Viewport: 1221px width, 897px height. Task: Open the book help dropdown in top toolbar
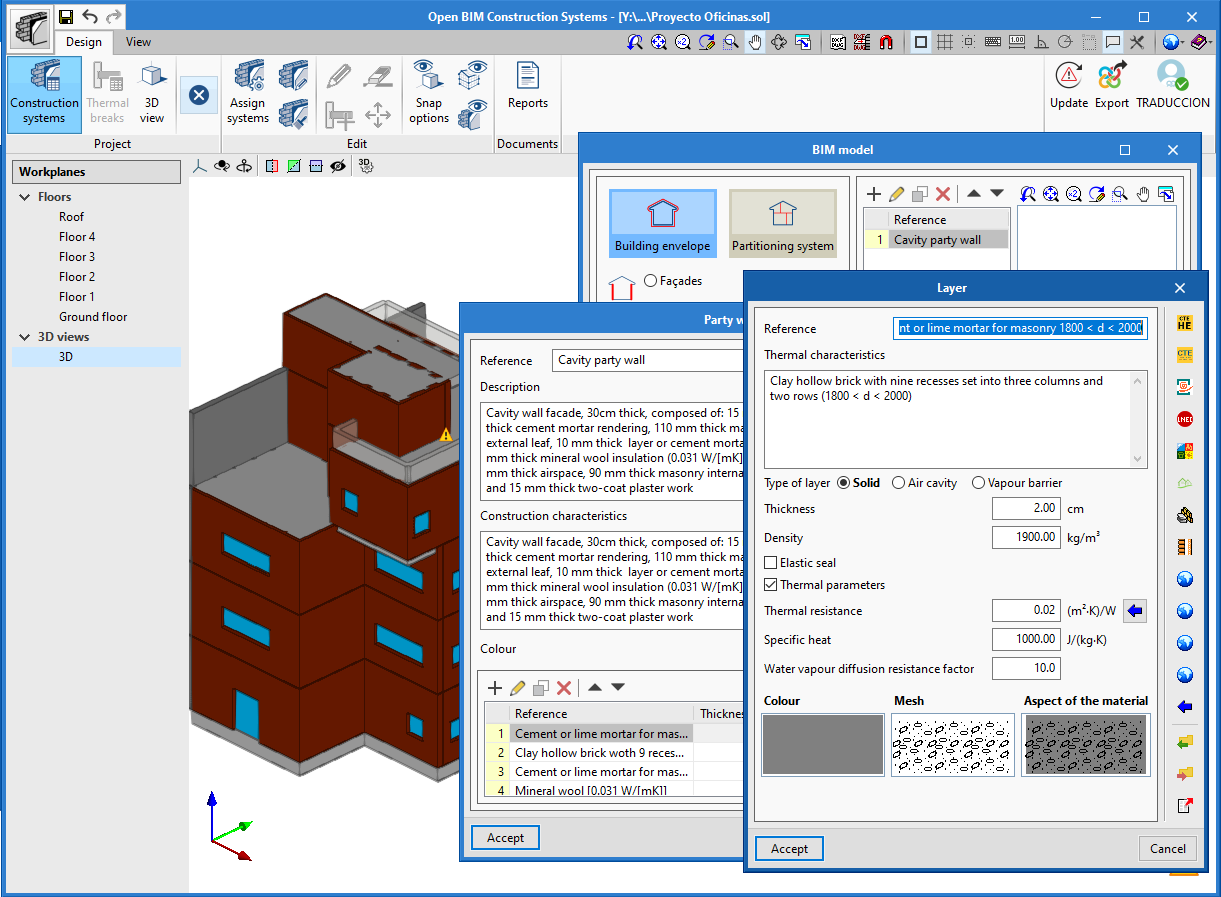pos(1201,42)
